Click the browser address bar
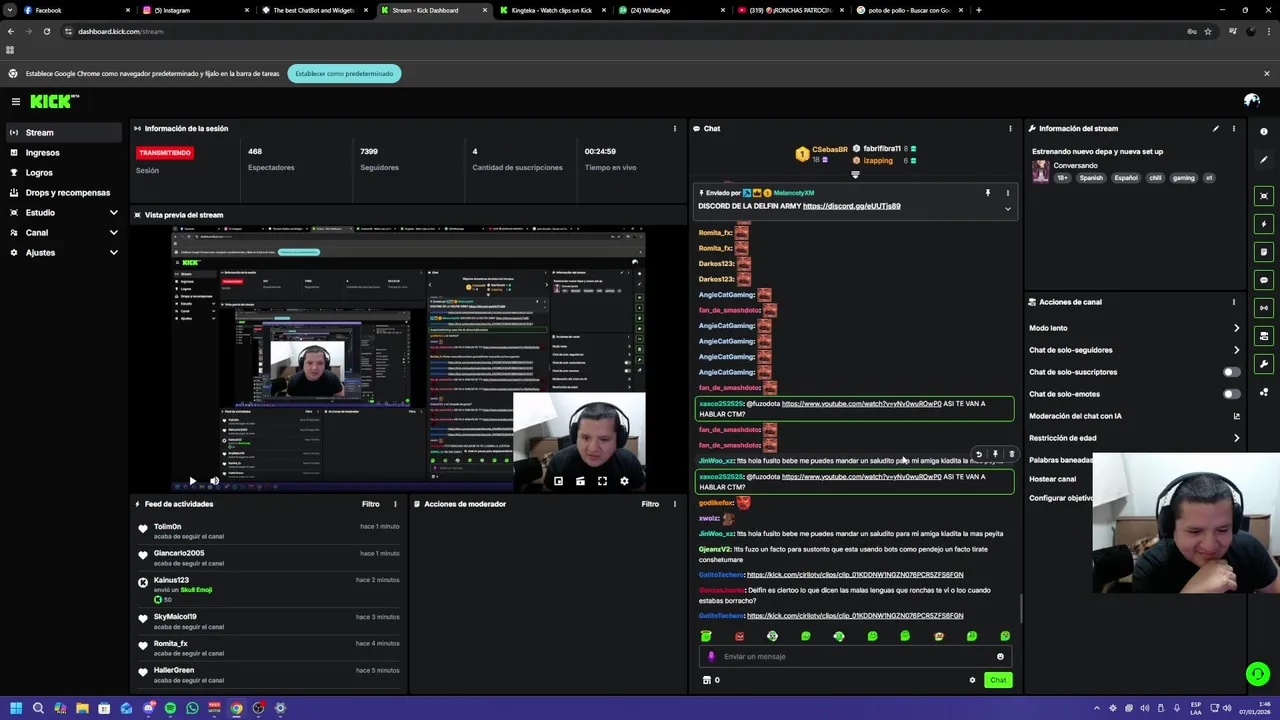Viewport: 1280px width, 720px height. [x=620, y=31]
